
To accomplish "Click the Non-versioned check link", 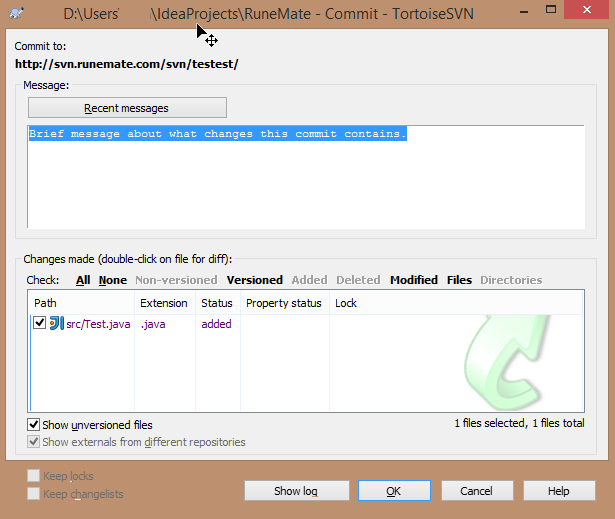I will click(176, 280).
